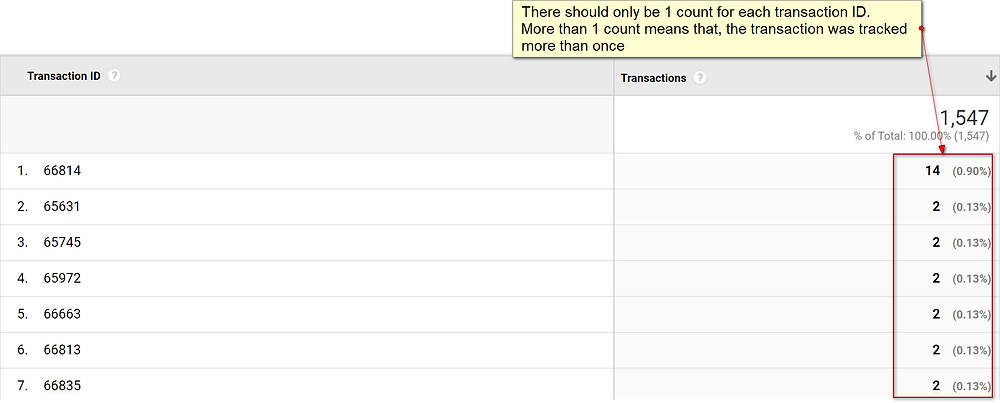Open transaction ID 65631

coord(62,207)
